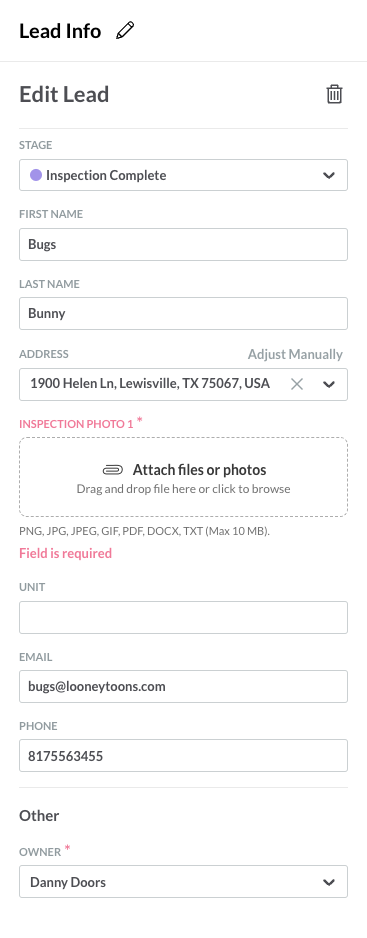Delete the lead using the trash icon

[334, 95]
